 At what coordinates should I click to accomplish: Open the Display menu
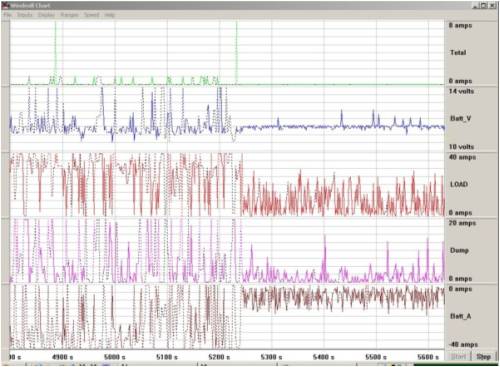(x=46, y=15)
